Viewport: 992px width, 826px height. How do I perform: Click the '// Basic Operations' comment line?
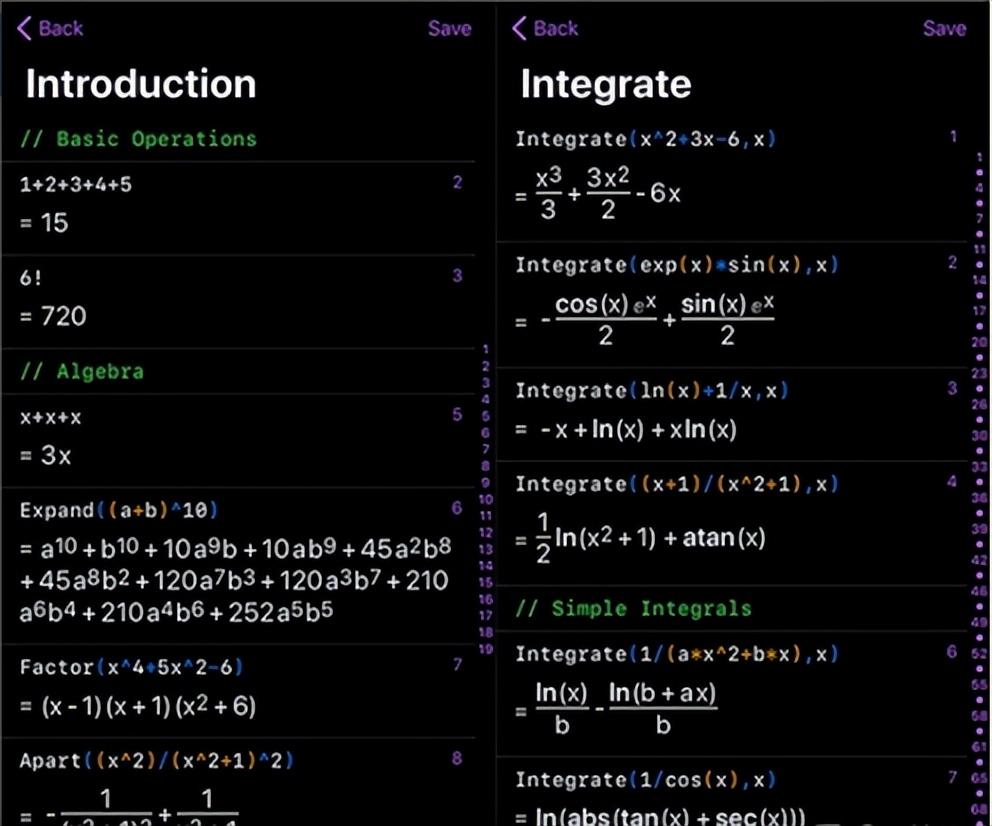tap(138, 139)
